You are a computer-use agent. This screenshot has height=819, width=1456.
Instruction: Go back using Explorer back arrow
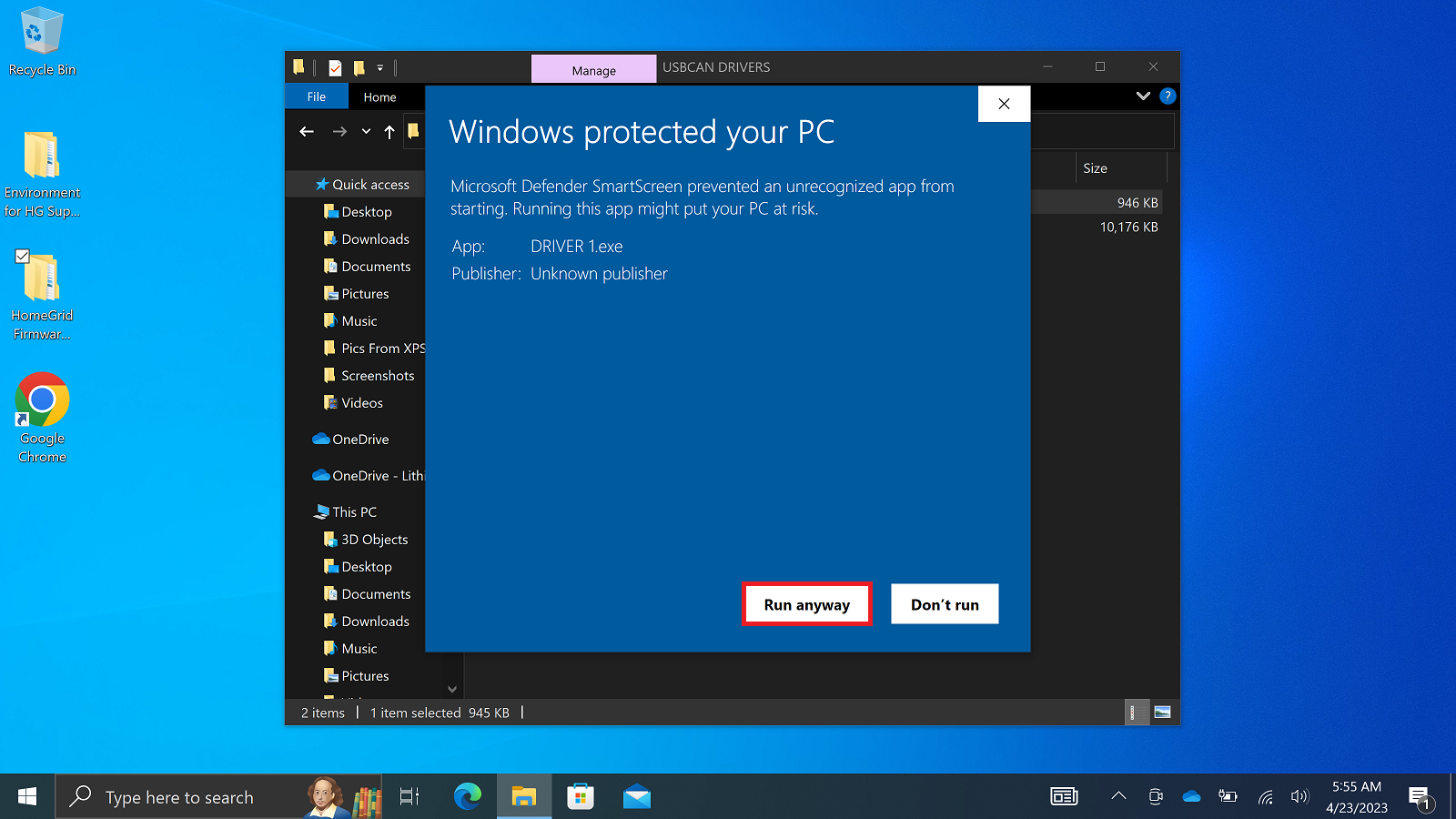pos(307,132)
